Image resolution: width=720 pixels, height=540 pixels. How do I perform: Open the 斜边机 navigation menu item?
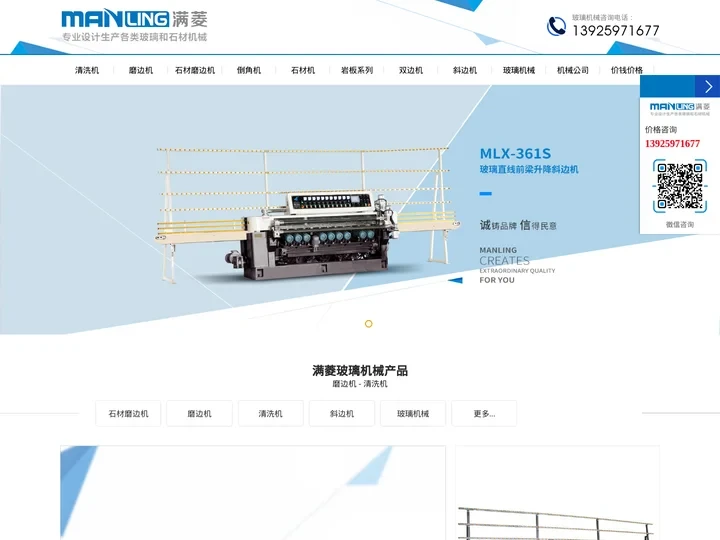click(465, 70)
